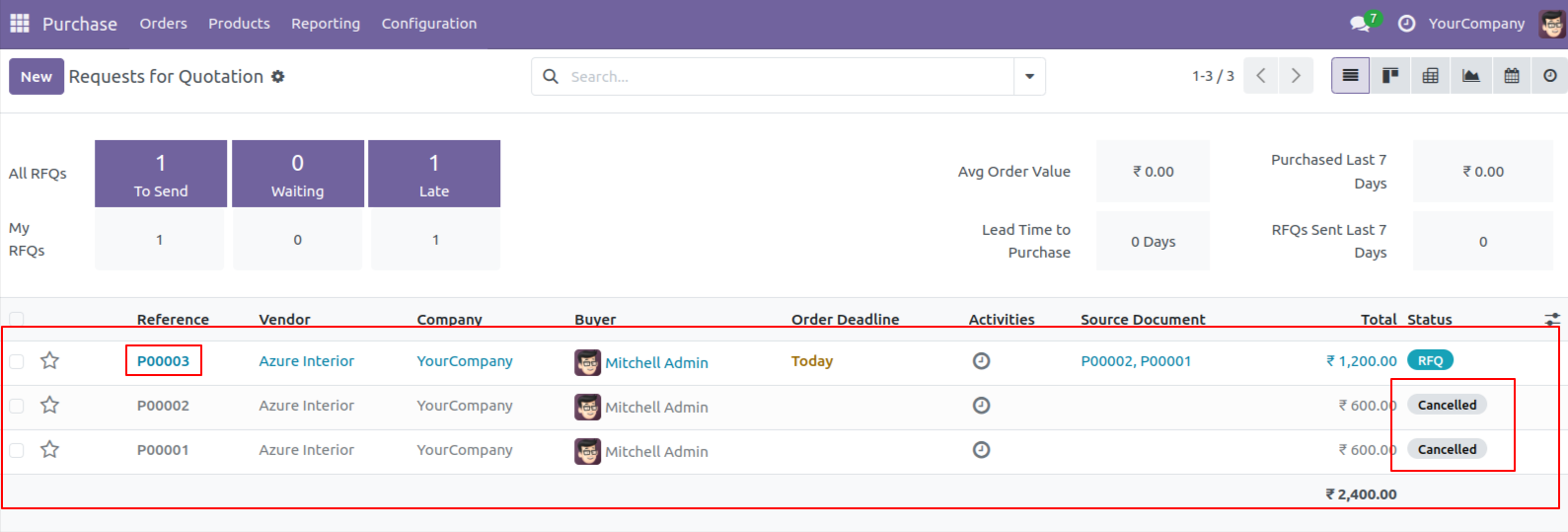Expand the search filter options dropdown

click(x=1029, y=76)
